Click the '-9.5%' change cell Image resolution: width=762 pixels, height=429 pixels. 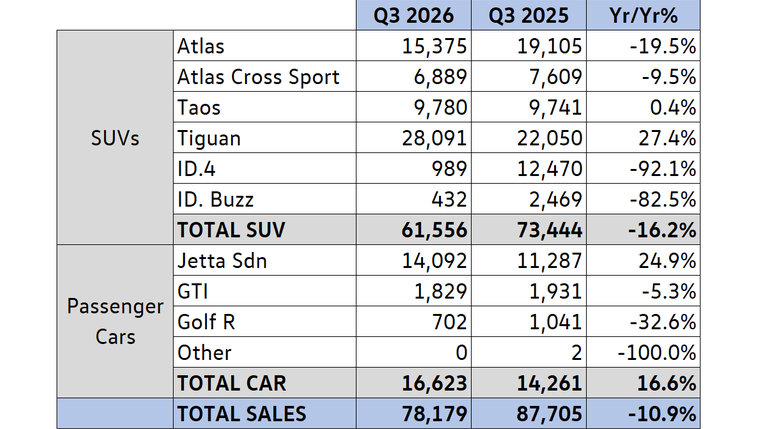coord(643,77)
